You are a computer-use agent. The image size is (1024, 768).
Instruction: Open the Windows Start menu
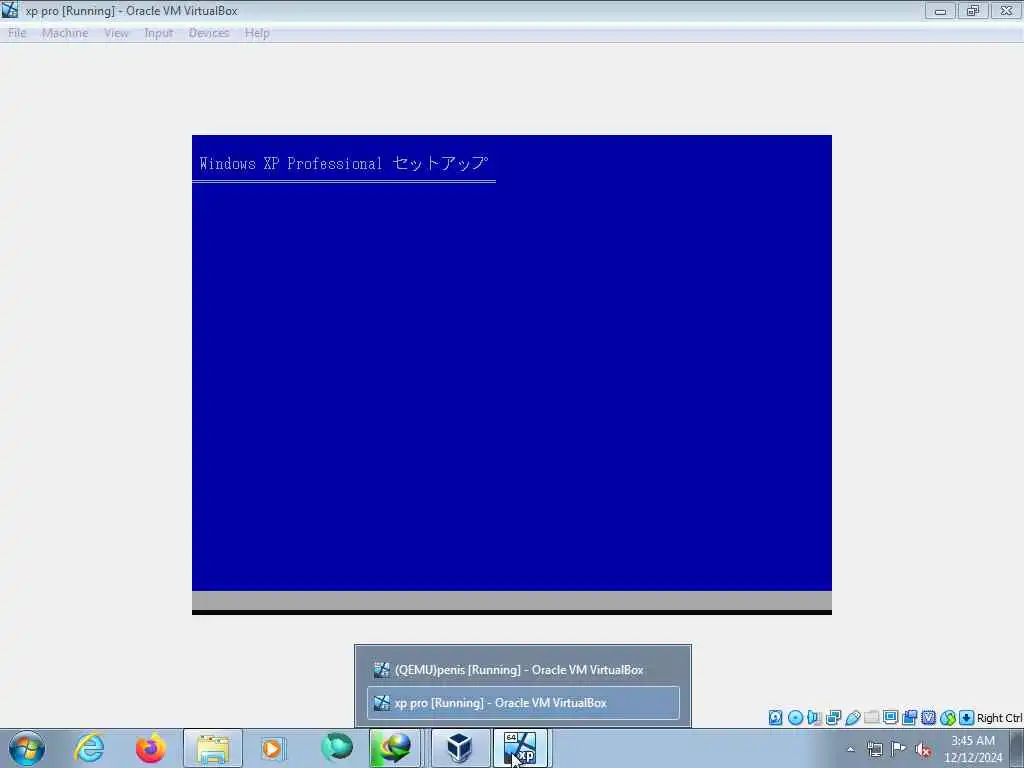27,748
